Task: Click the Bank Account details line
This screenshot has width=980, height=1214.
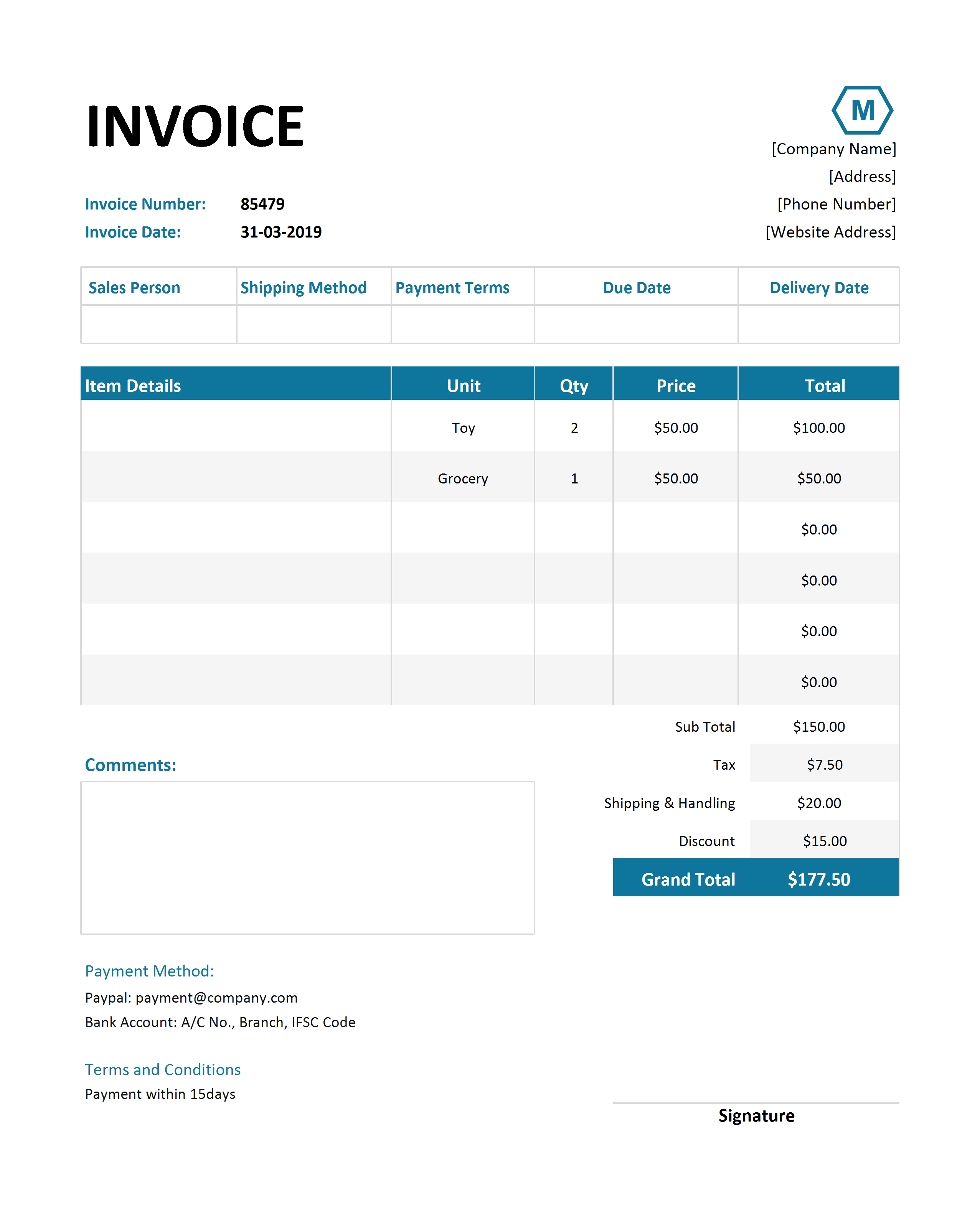Action: pos(220,1023)
